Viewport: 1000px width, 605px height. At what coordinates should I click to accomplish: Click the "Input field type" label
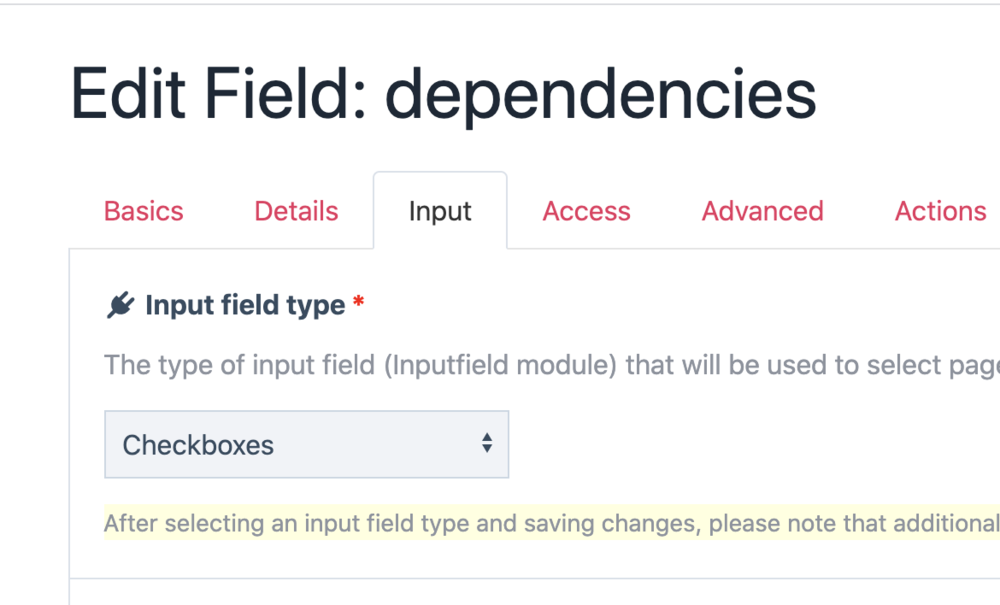(x=245, y=305)
